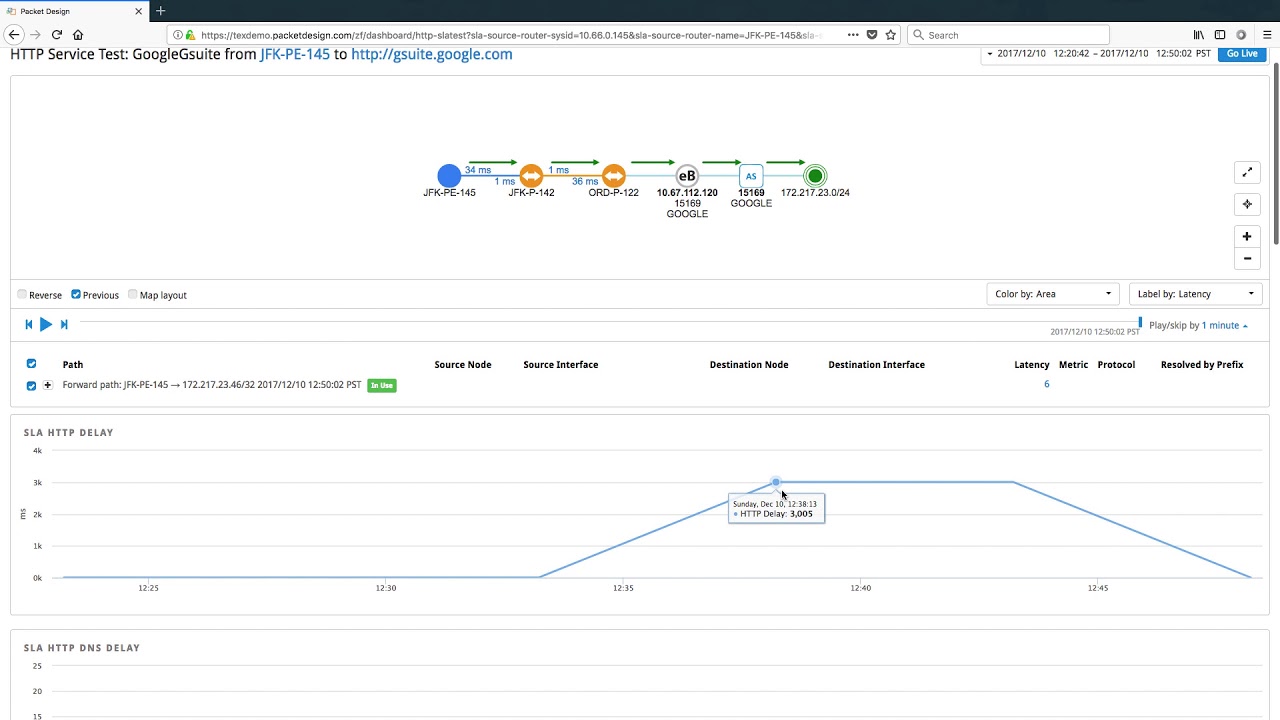Screen dimensions: 1280x720
Task: Enable the Reverse checkbox
Action: pyautogui.click(x=22, y=294)
